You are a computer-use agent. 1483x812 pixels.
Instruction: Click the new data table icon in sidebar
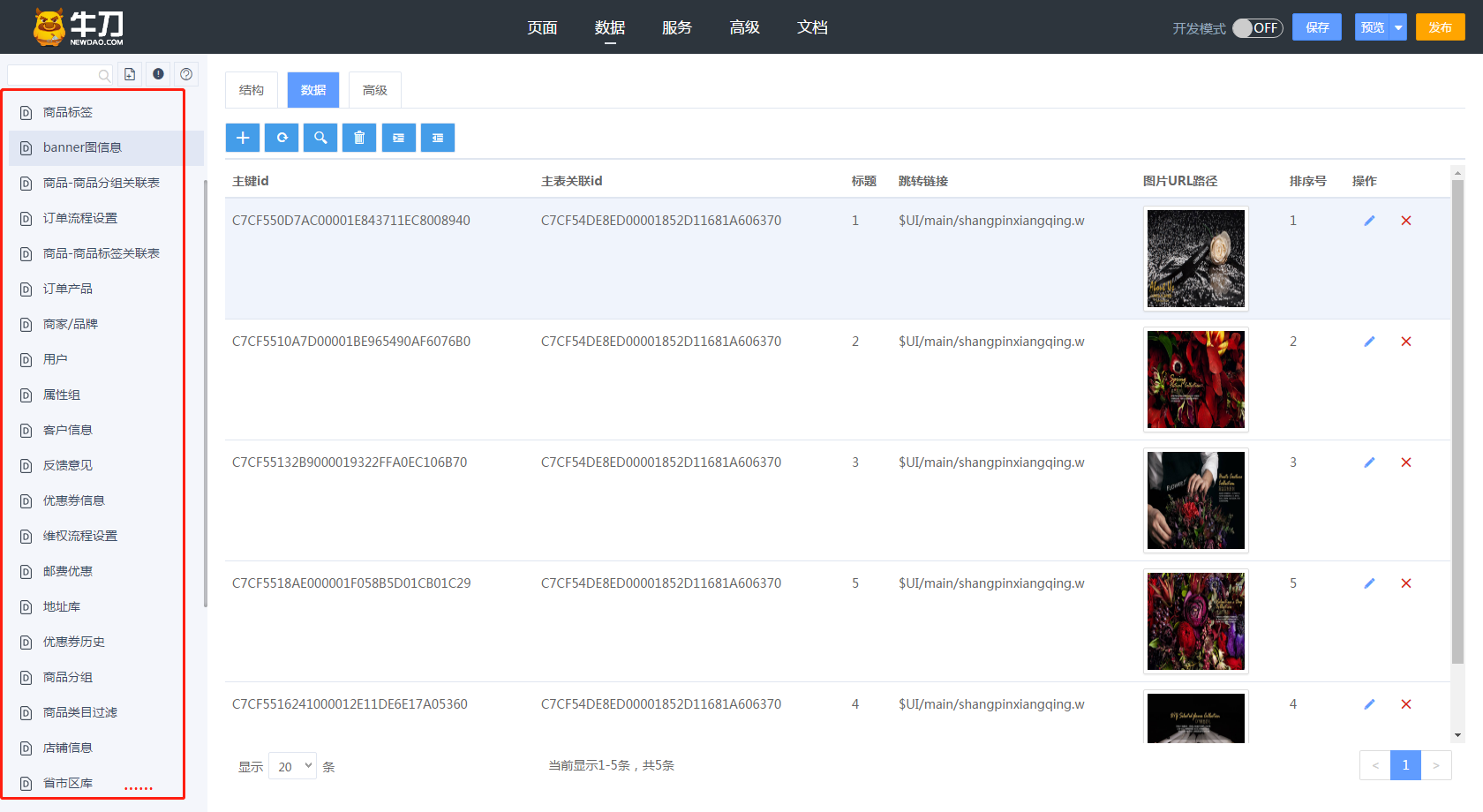[130, 74]
